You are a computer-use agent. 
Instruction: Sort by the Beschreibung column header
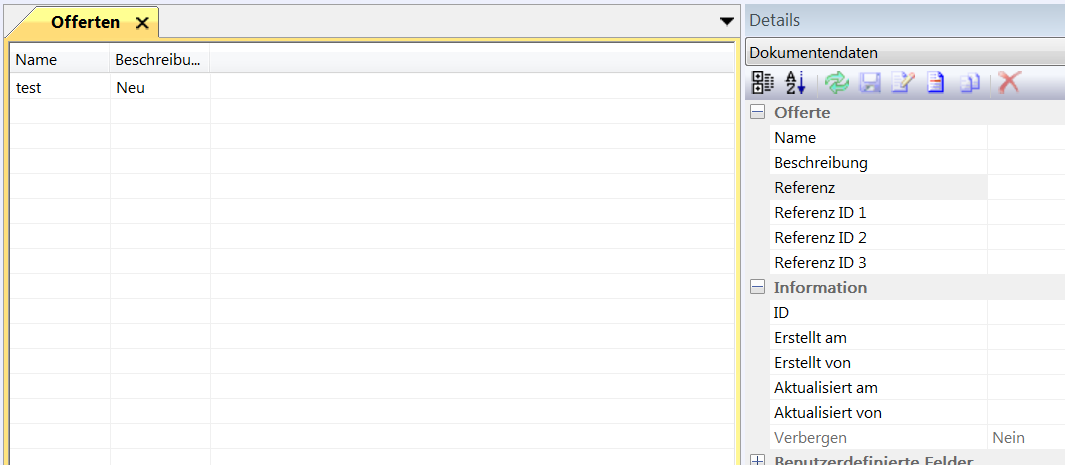[x=160, y=60]
